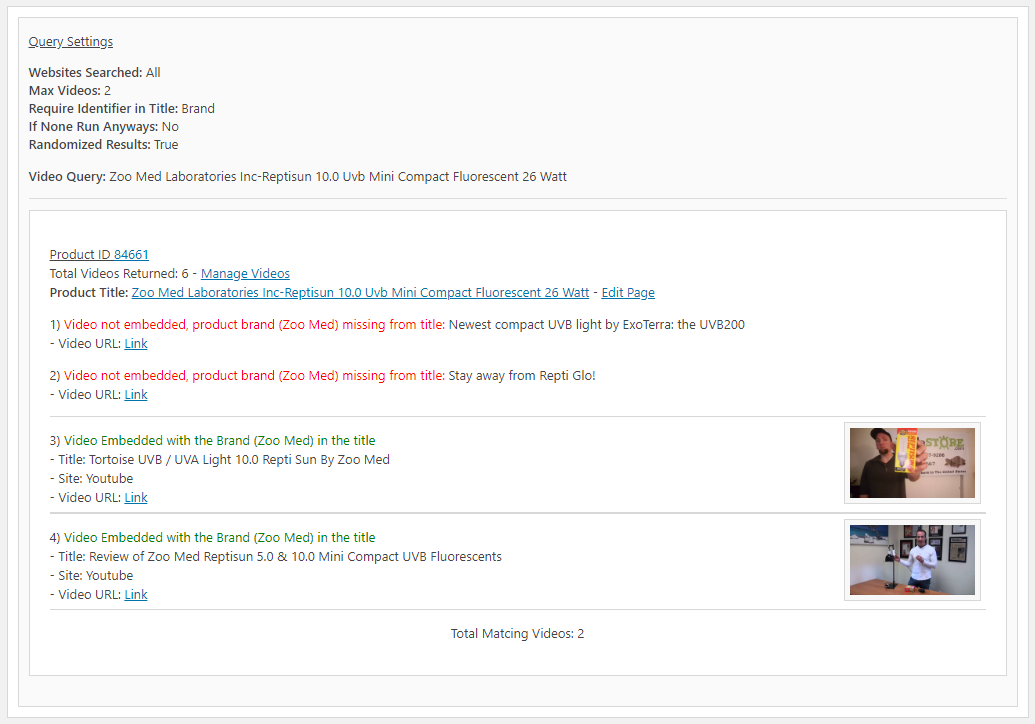Click the Tortoise UVB video thumbnail
Screen dimensions: 1035x724
coord(912,463)
